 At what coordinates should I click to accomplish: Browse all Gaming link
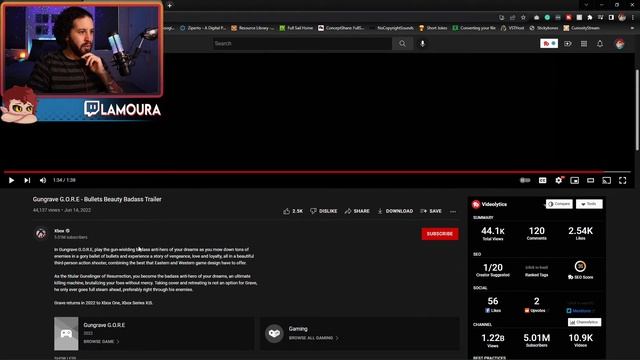(x=313, y=338)
